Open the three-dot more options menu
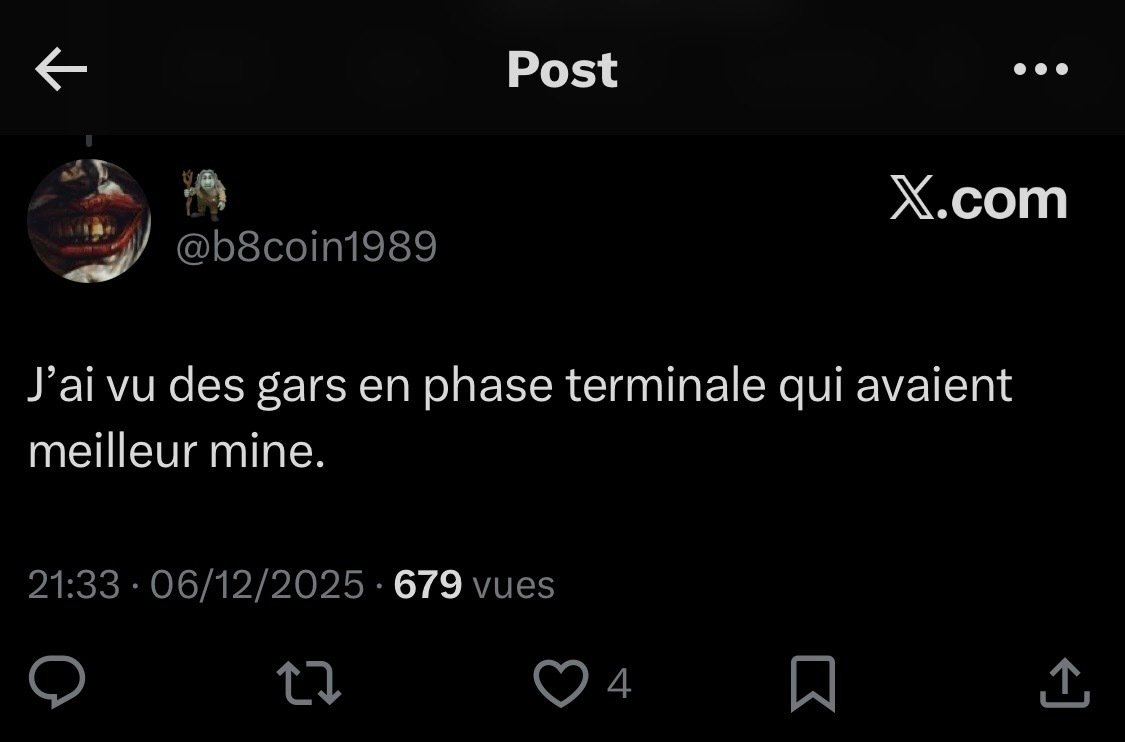 [1040, 69]
